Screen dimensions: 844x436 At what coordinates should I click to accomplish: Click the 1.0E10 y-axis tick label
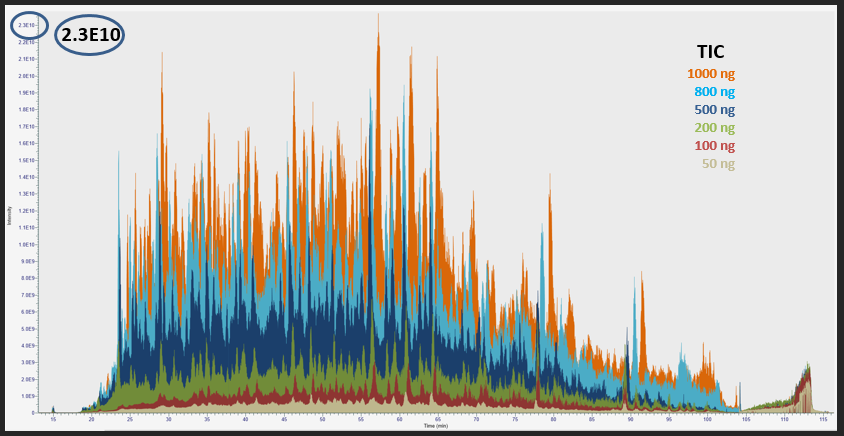tap(27, 244)
